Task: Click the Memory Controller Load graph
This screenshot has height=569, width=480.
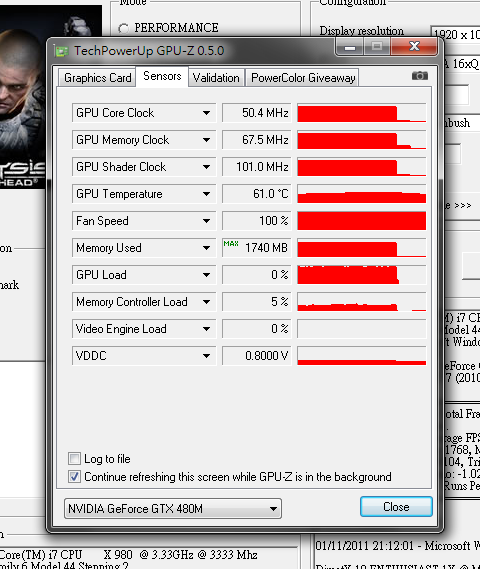Action: click(361, 302)
